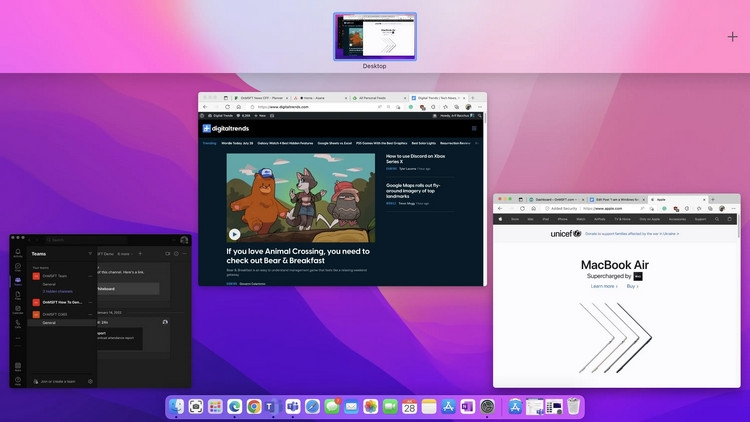
Task: Click MacBook Air 'Buy' link
Action: click(632, 286)
